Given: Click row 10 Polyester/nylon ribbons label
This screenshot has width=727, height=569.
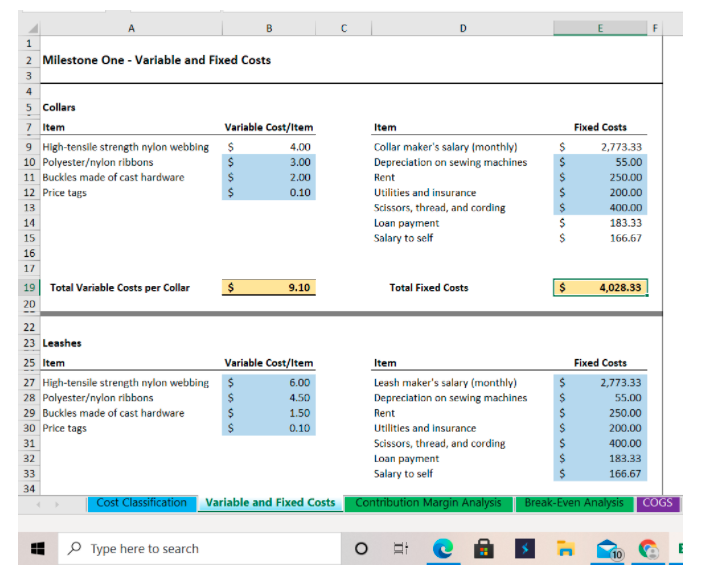Looking at the screenshot, I should pos(98,162).
